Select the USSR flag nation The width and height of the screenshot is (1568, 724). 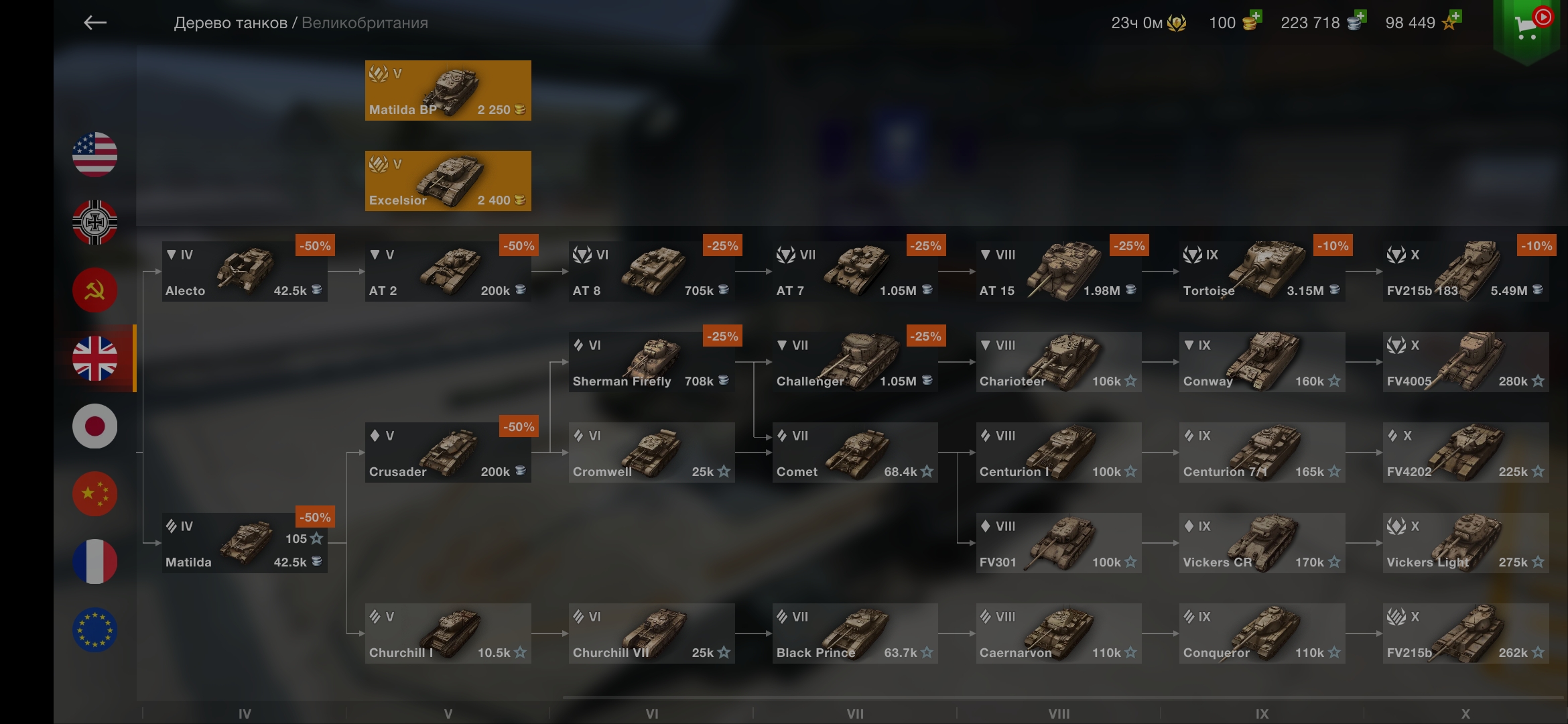click(94, 290)
